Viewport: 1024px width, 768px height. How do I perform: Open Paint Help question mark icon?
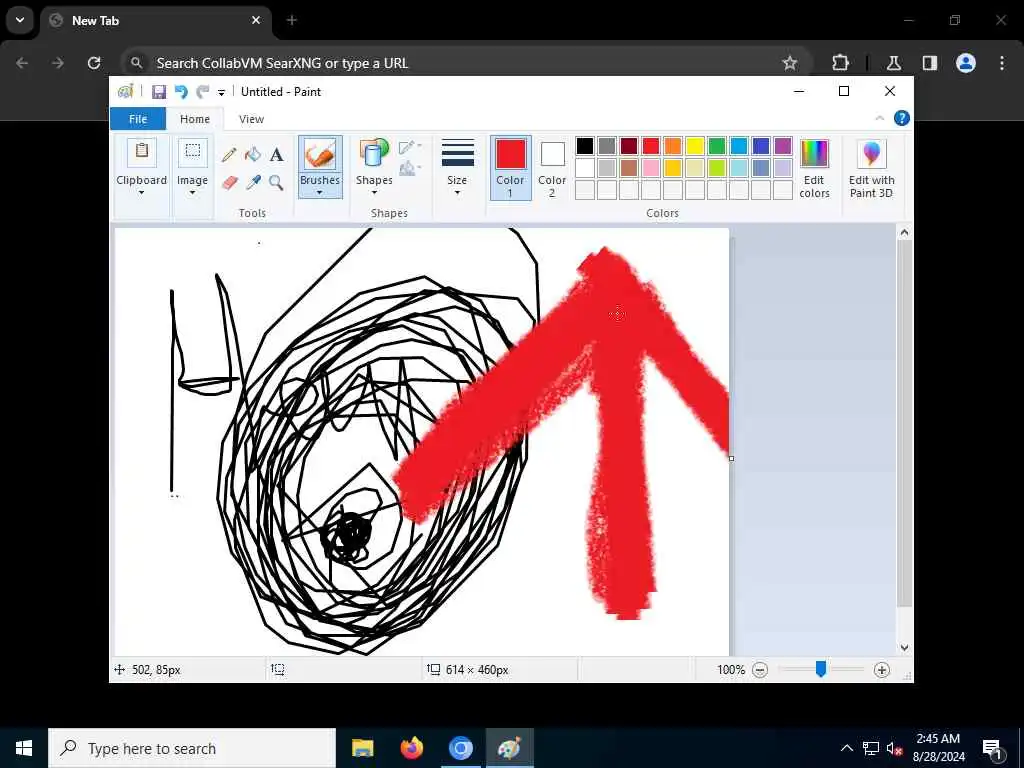pyautogui.click(x=901, y=118)
